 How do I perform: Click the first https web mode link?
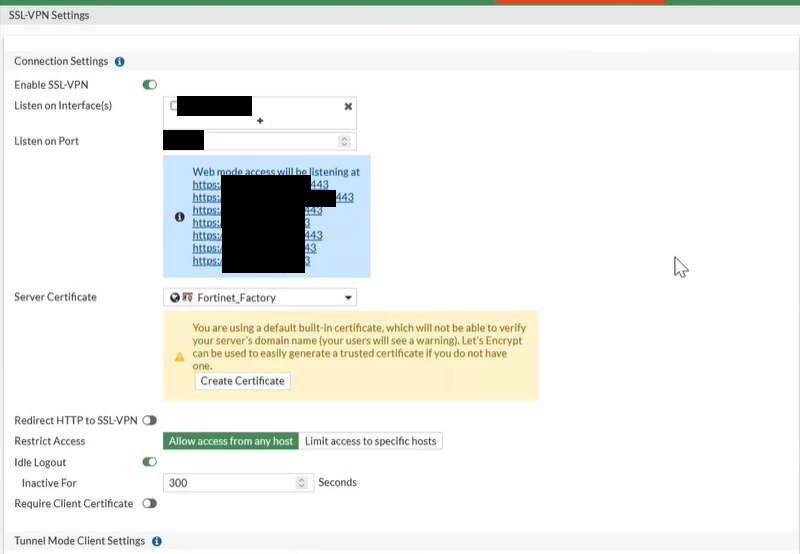[x=260, y=185]
